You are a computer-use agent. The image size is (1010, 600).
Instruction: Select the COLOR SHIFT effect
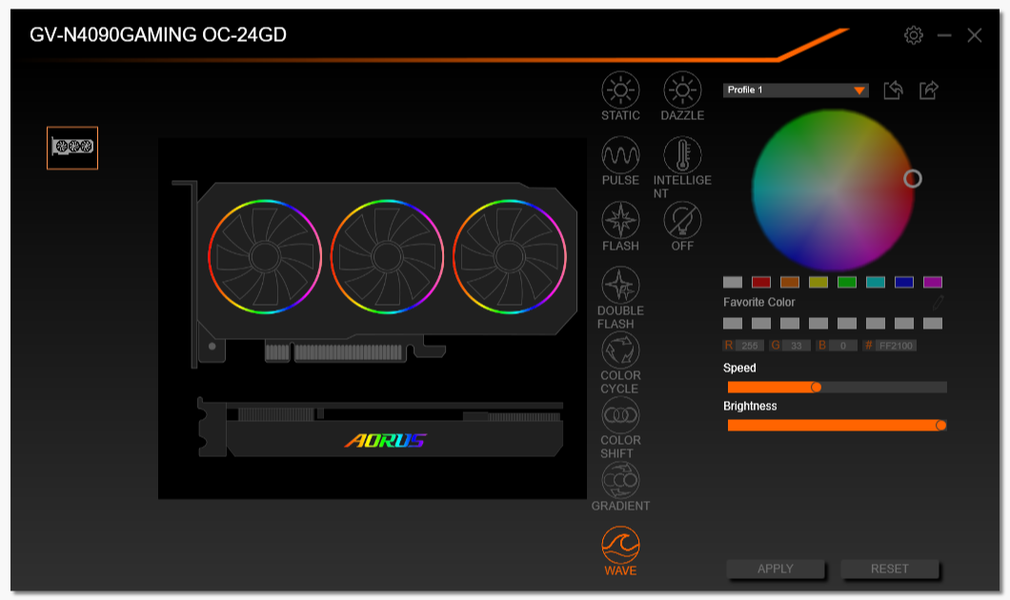[620, 428]
